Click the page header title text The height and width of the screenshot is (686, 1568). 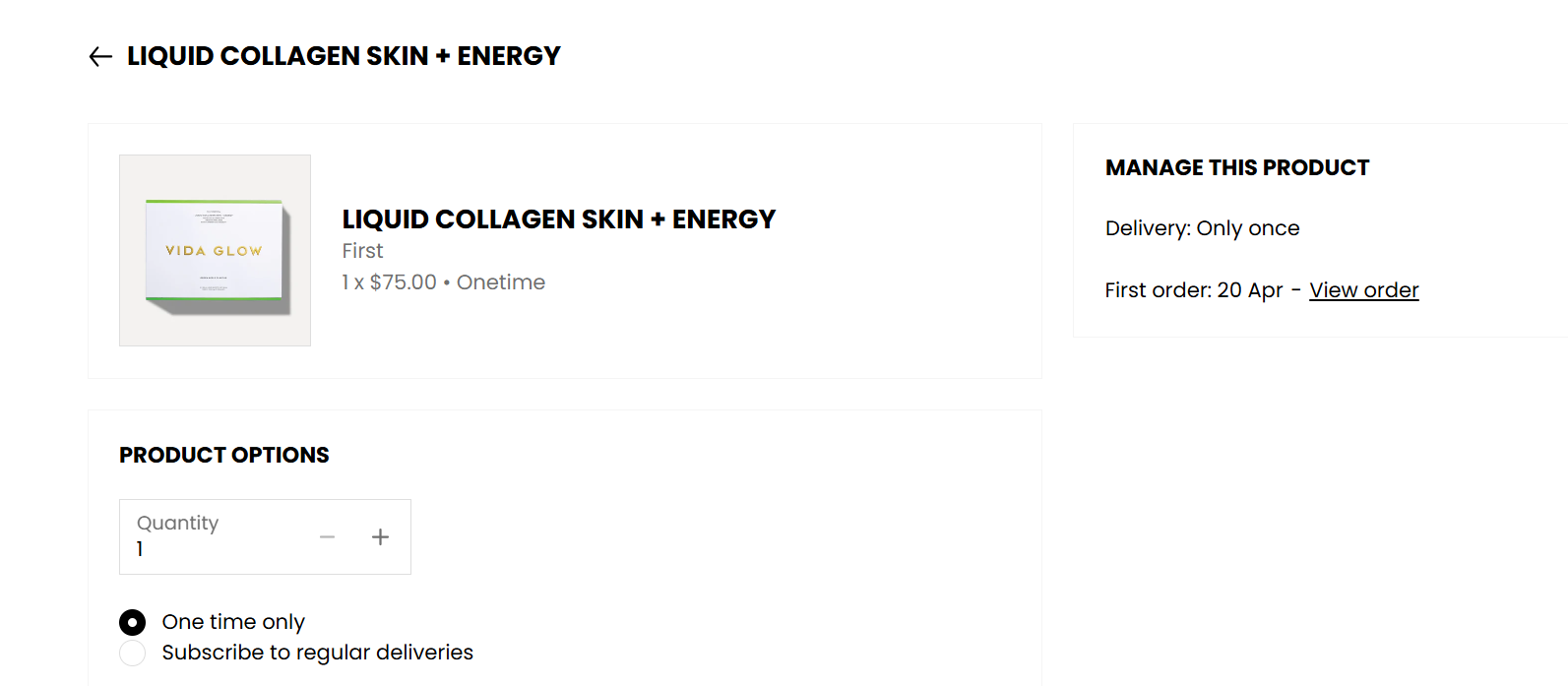click(x=344, y=56)
